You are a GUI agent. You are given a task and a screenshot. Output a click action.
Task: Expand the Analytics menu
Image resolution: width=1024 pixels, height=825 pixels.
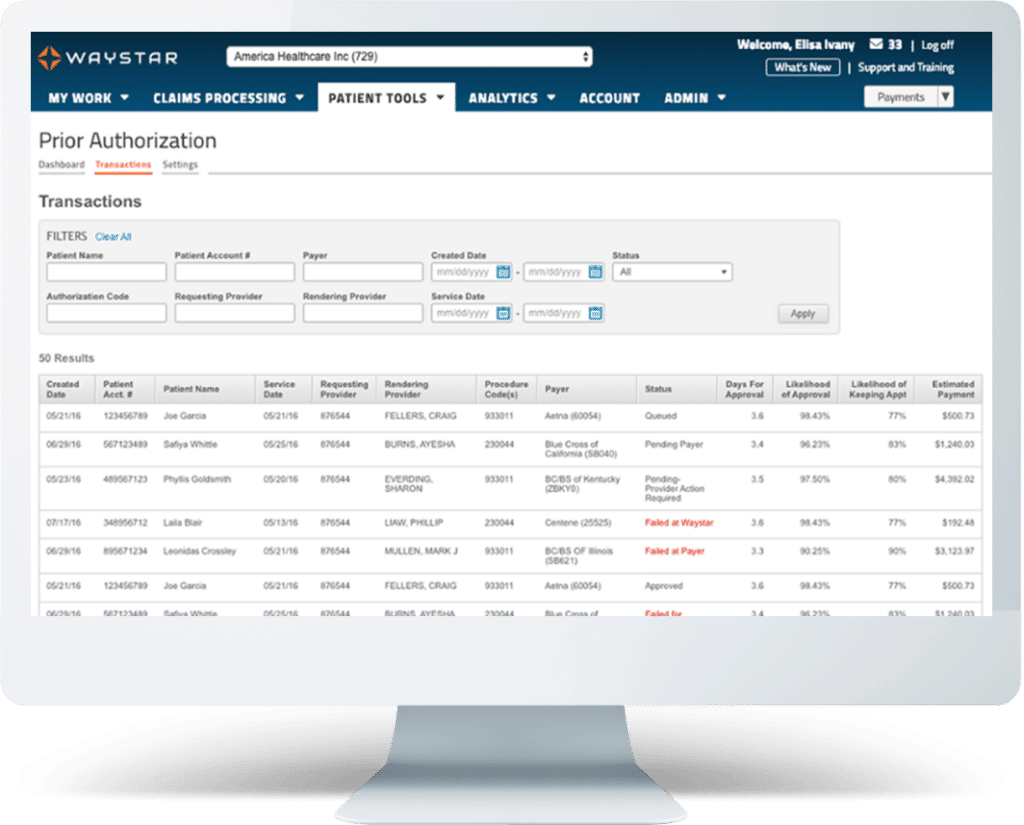coord(511,98)
